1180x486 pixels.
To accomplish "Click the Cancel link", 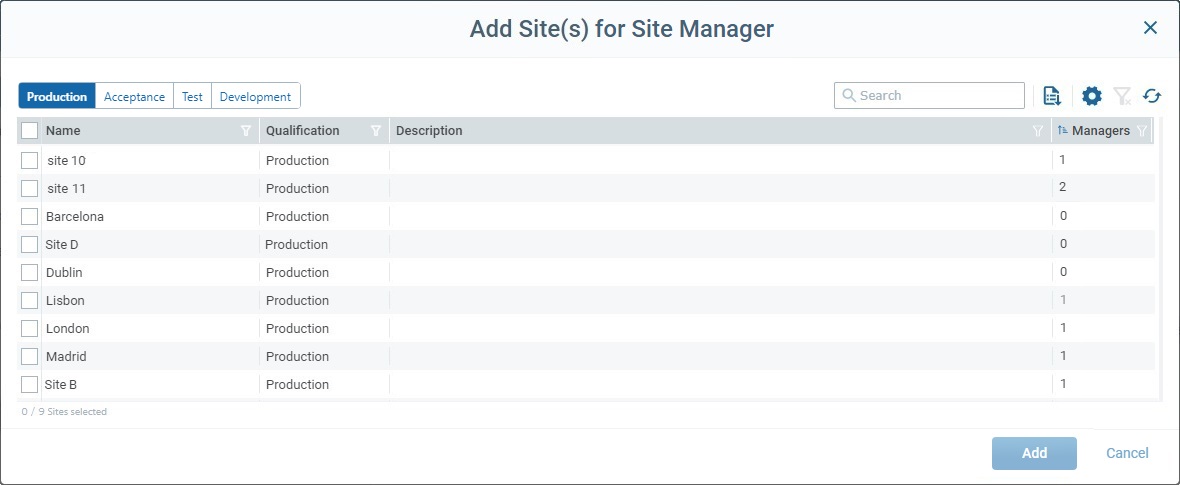I will (x=1127, y=453).
